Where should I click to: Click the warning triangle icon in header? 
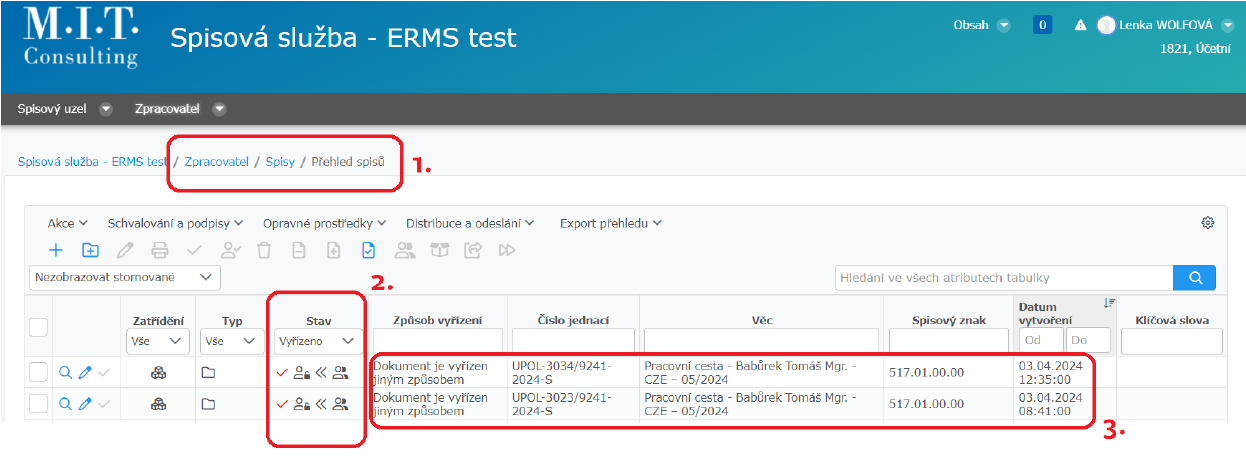[1080, 26]
